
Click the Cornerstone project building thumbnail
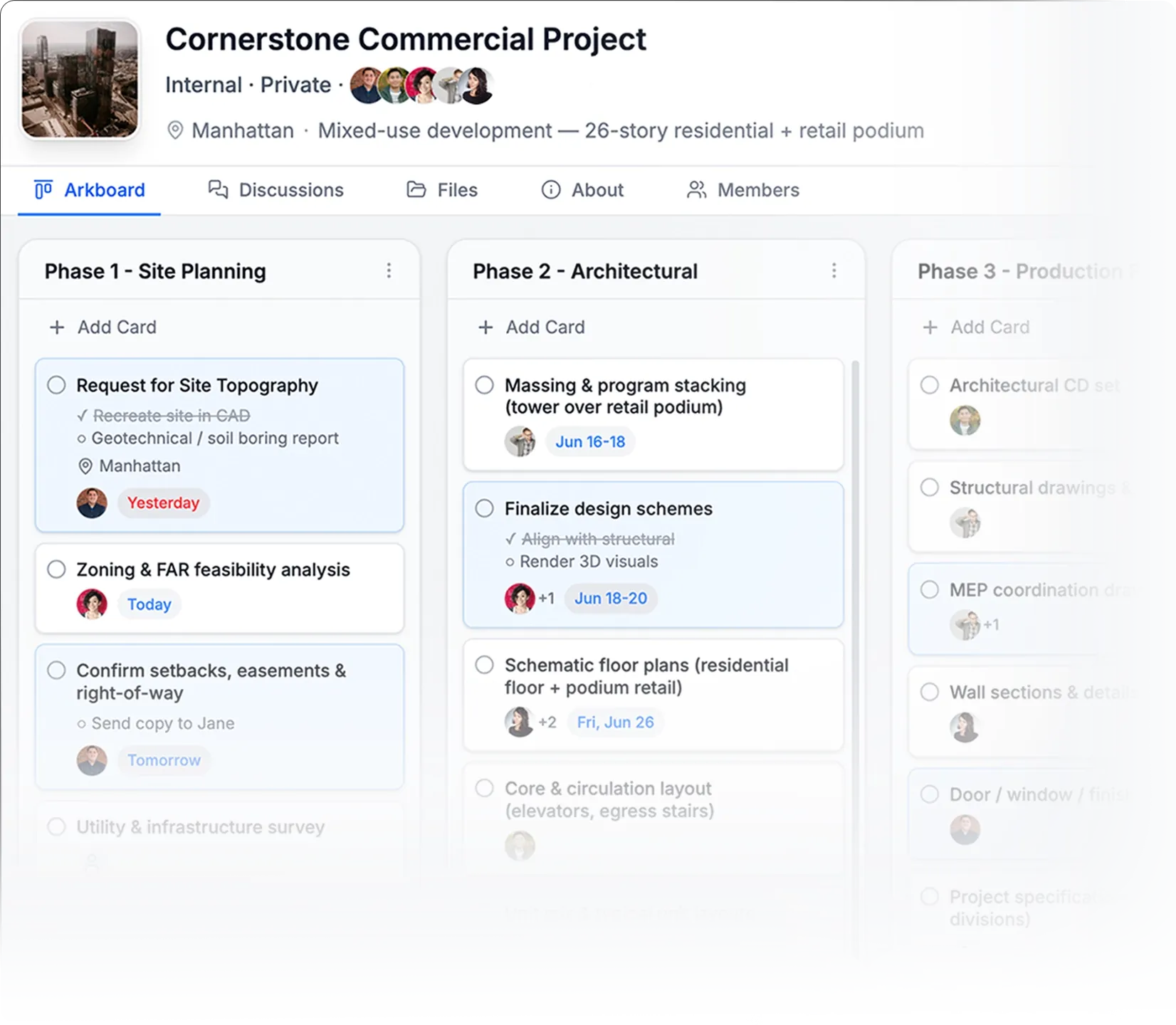80,79
